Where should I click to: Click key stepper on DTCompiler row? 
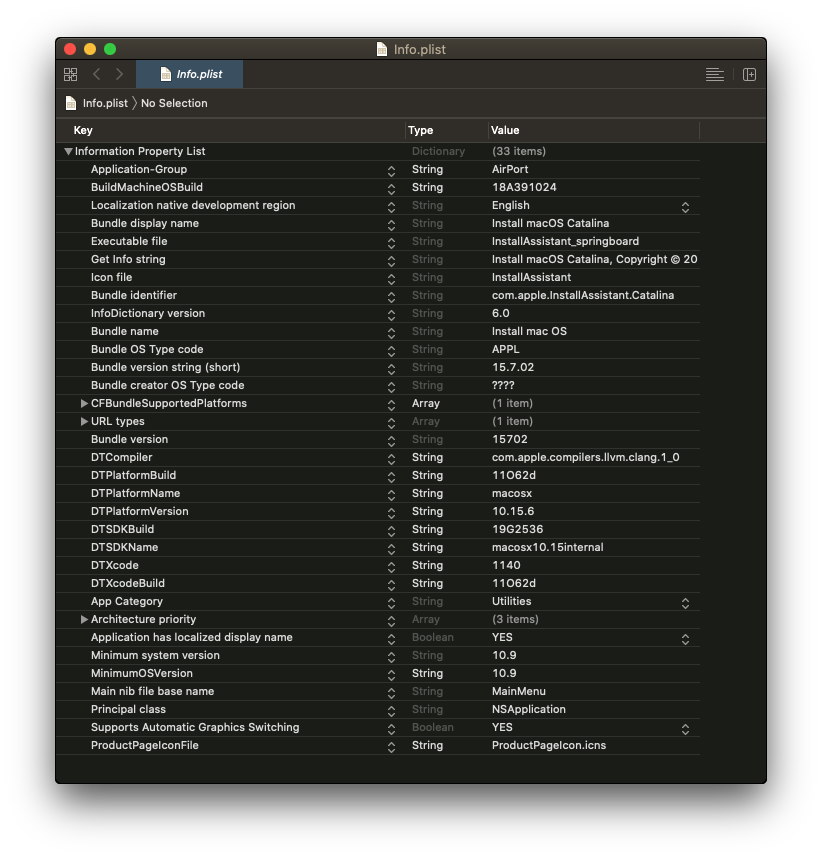[391, 459]
